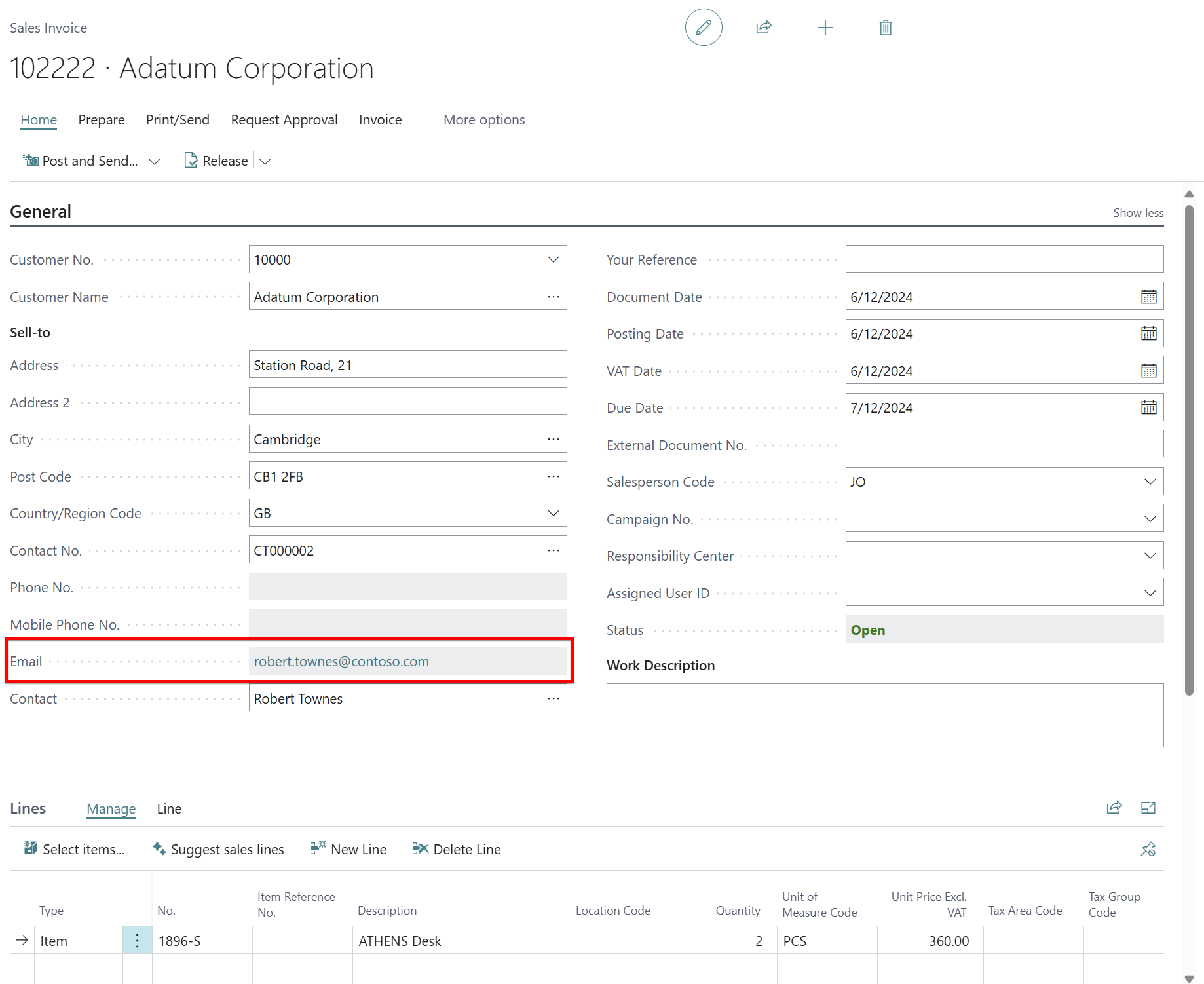
Task: Select the Home tab
Action: click(x=39, y=119)
